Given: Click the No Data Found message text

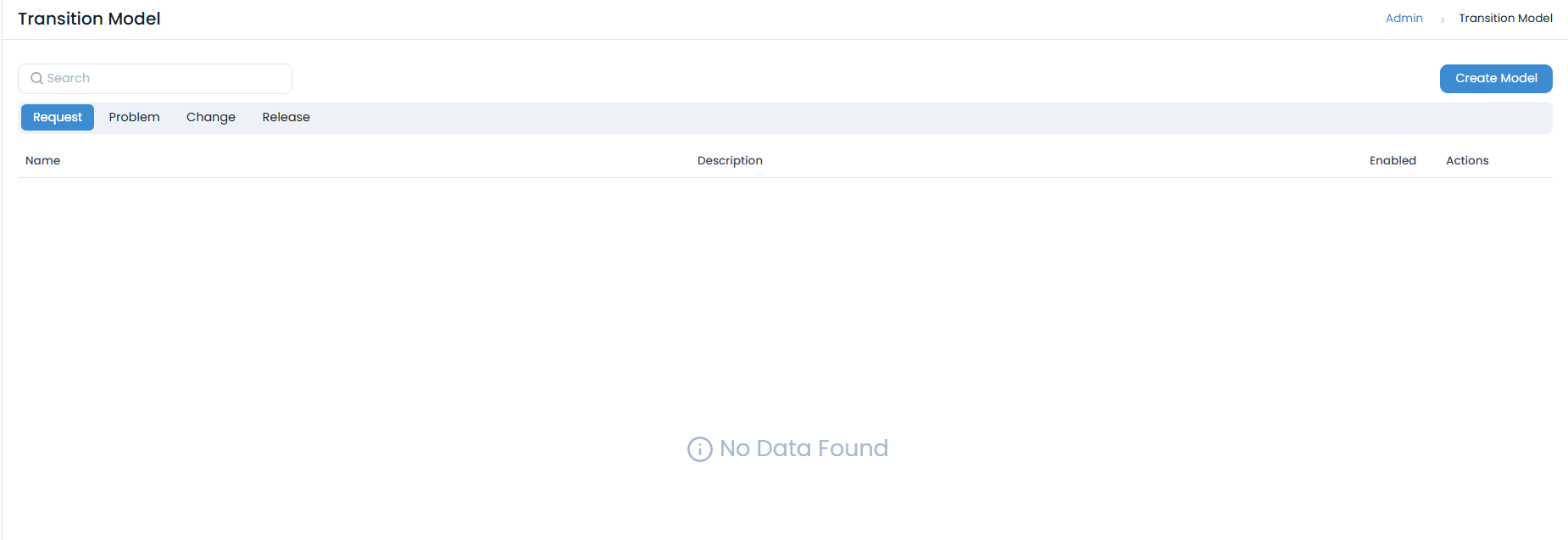Looking at the screenshot, I should pos(803,448).
